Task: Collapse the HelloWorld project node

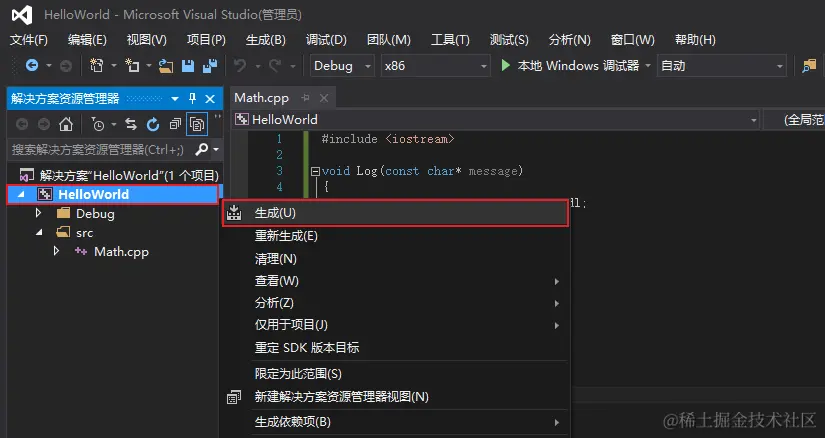Action: (x=21, y=194)
